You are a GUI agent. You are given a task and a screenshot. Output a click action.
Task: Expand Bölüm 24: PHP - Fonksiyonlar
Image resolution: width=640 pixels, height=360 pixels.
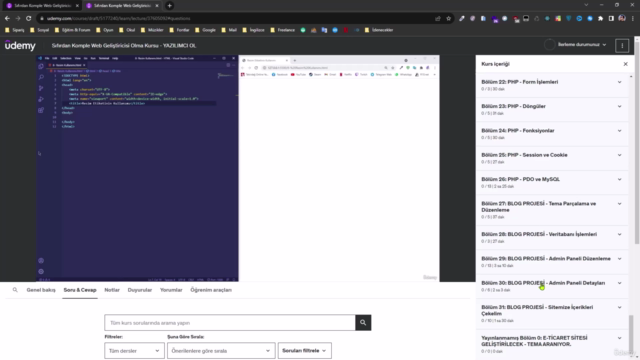[x=552, y=134]
